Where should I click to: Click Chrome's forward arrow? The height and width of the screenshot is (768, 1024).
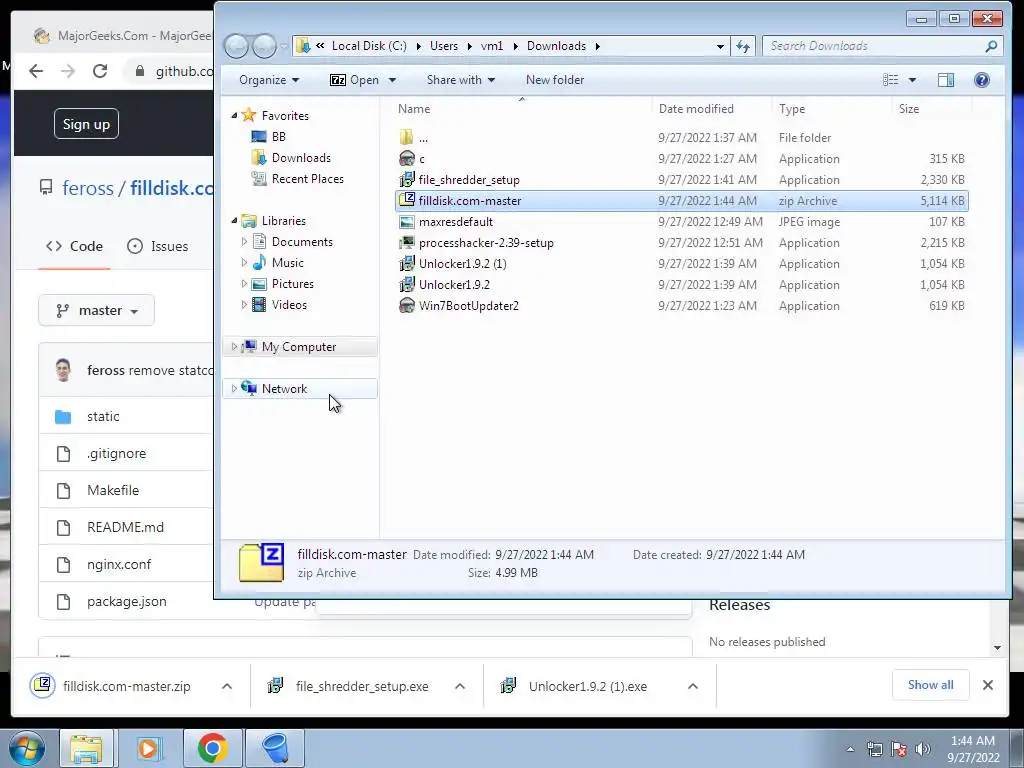68,71
